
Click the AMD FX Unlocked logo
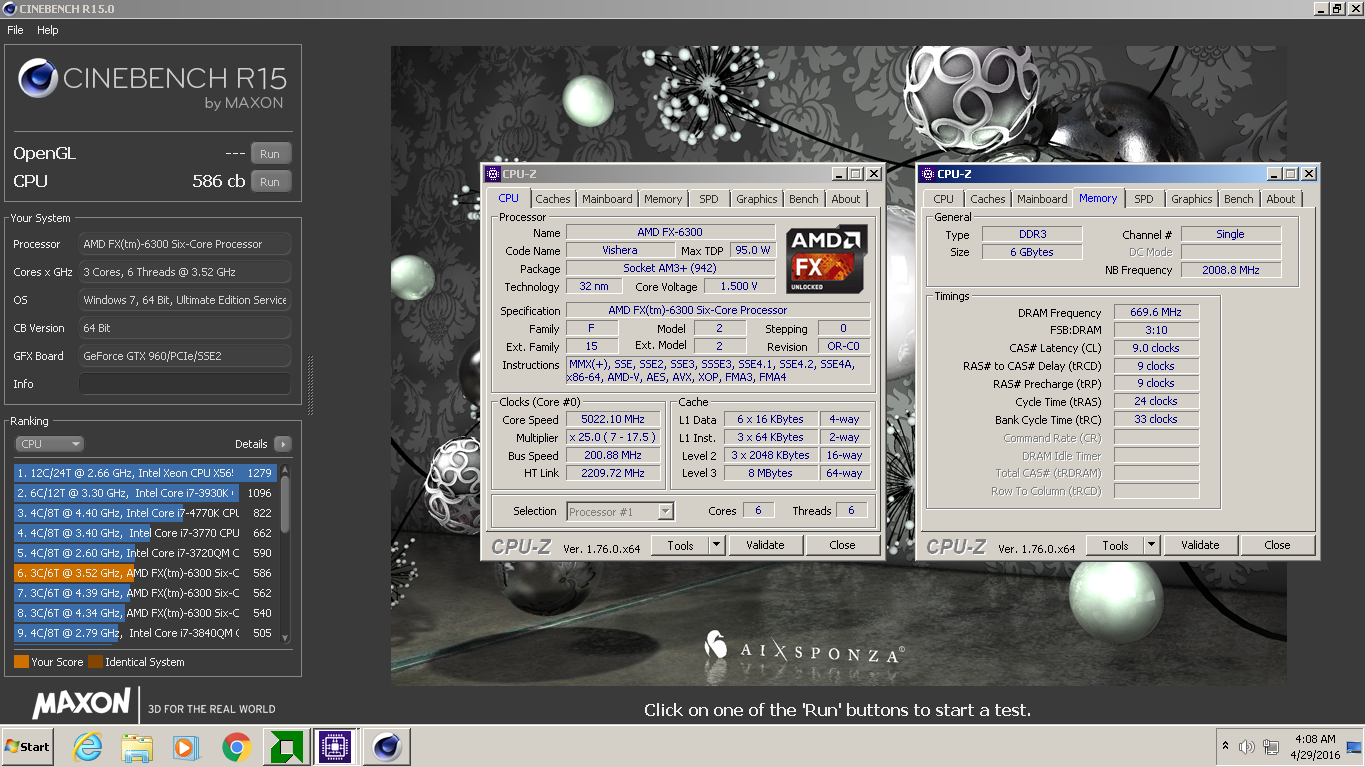825,260
